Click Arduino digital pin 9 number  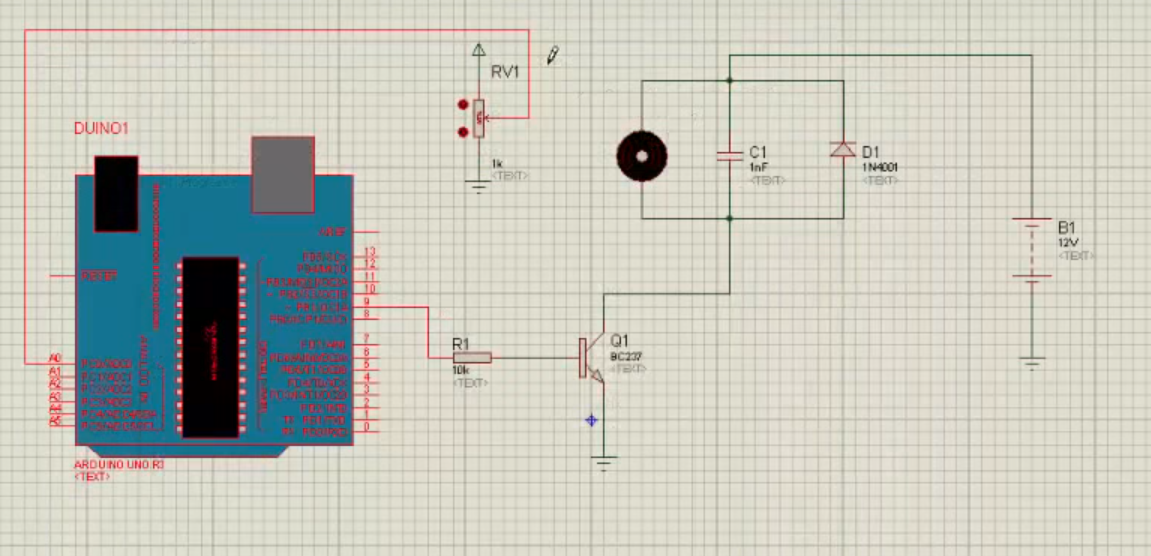[367, 300]
